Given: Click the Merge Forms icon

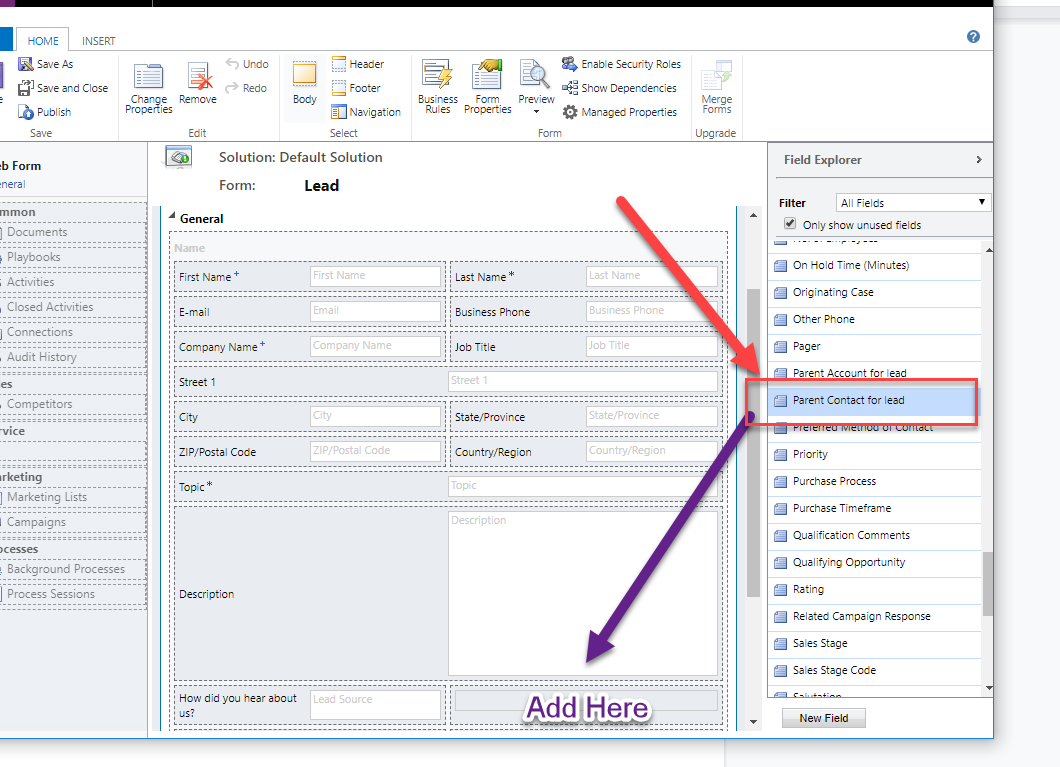Looking at the screenshot, I should click(x=716, y=76).
